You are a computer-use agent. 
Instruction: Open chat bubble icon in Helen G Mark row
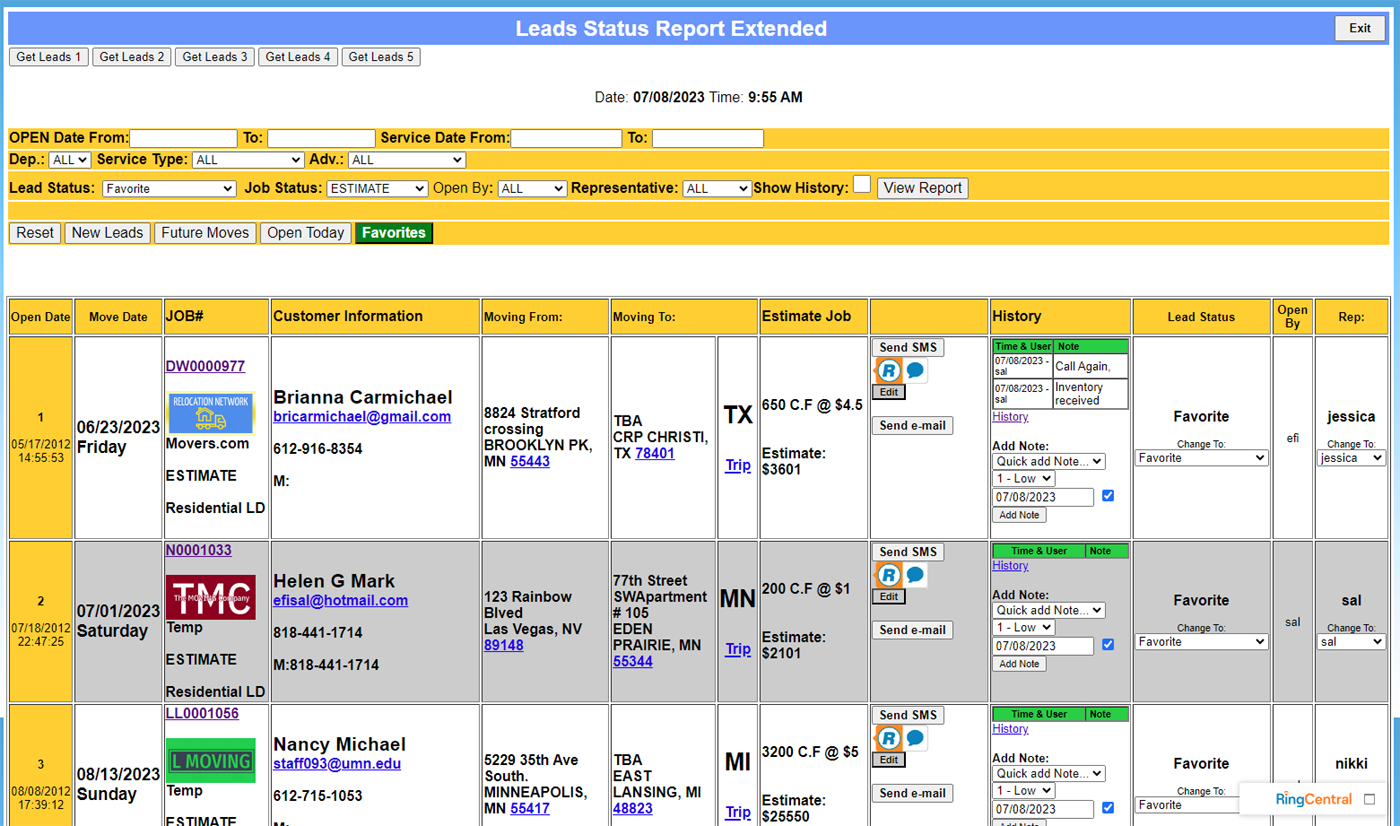tap(915, 575)
